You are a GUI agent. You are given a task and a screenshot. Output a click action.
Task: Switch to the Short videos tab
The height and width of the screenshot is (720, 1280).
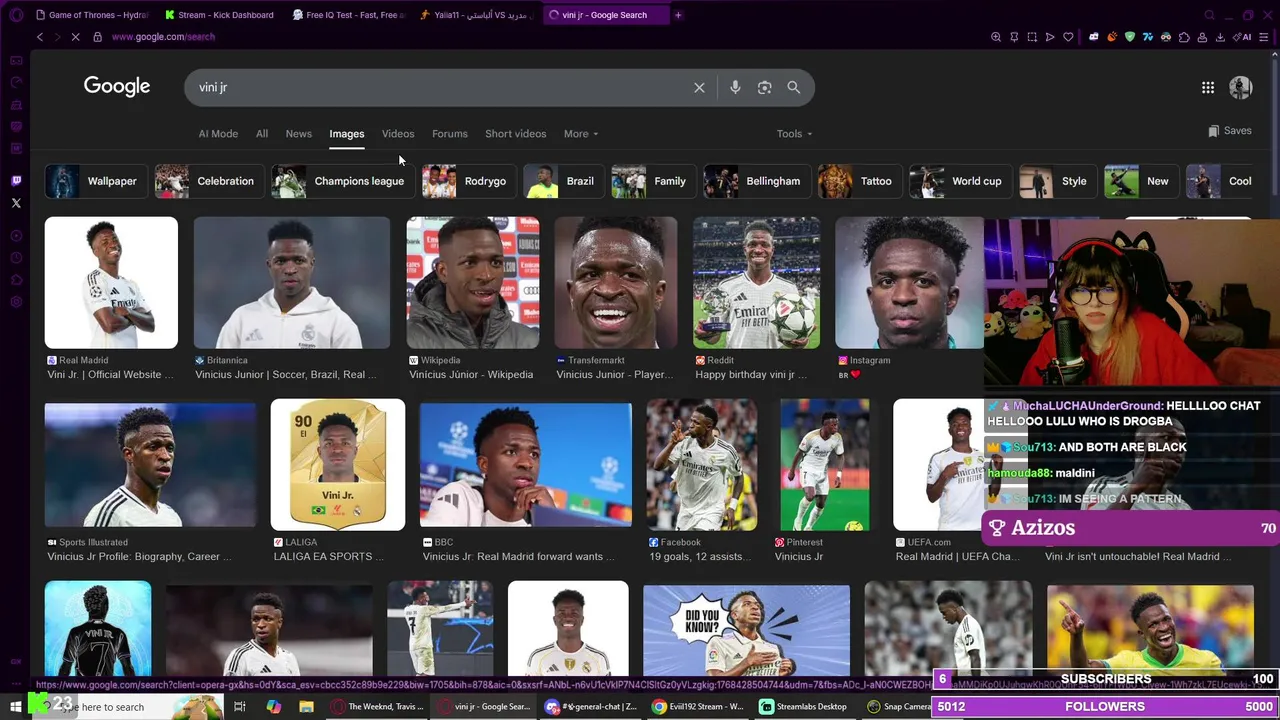pos(516,134)
